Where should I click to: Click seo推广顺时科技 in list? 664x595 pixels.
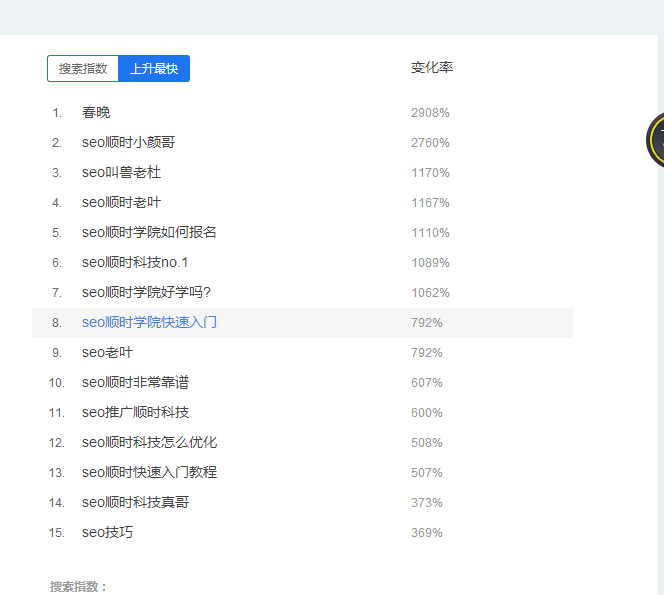[x=135, y=413]
